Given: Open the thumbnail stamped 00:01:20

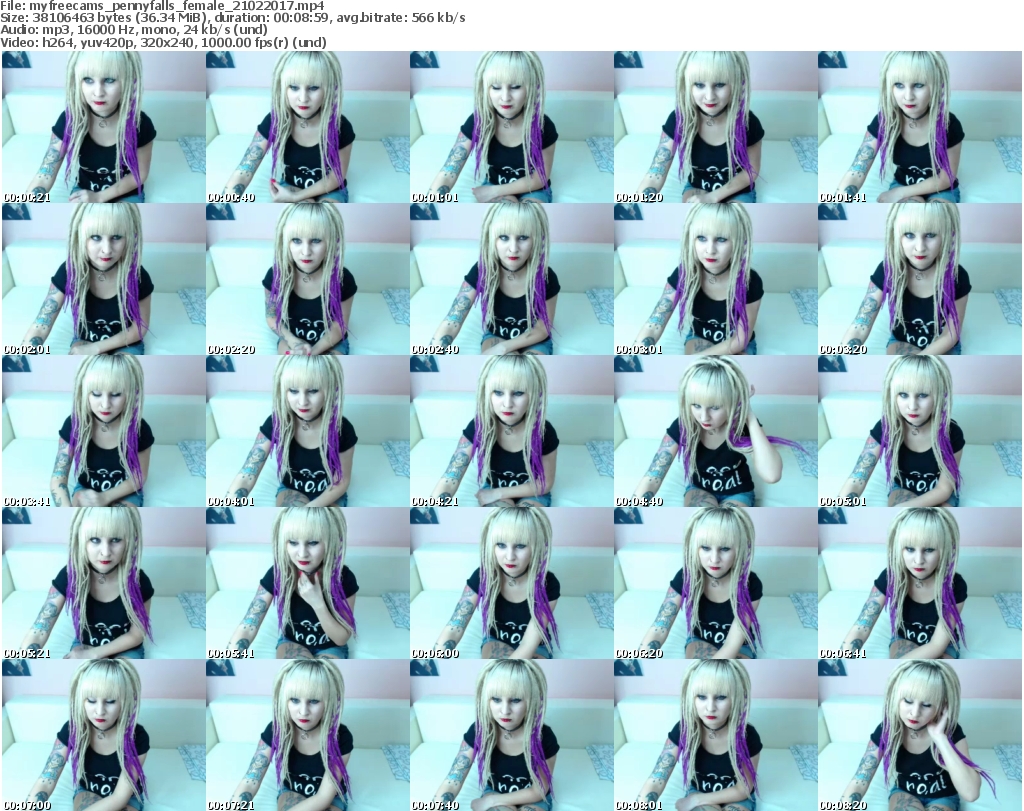Looking at the screenshot, I should (715, 127).
